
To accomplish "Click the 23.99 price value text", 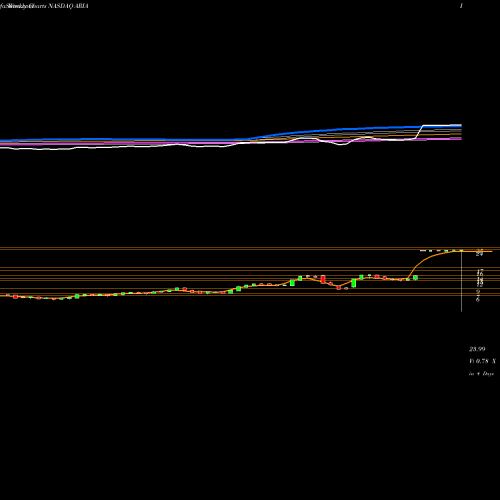I will click(x=477, y=349).
